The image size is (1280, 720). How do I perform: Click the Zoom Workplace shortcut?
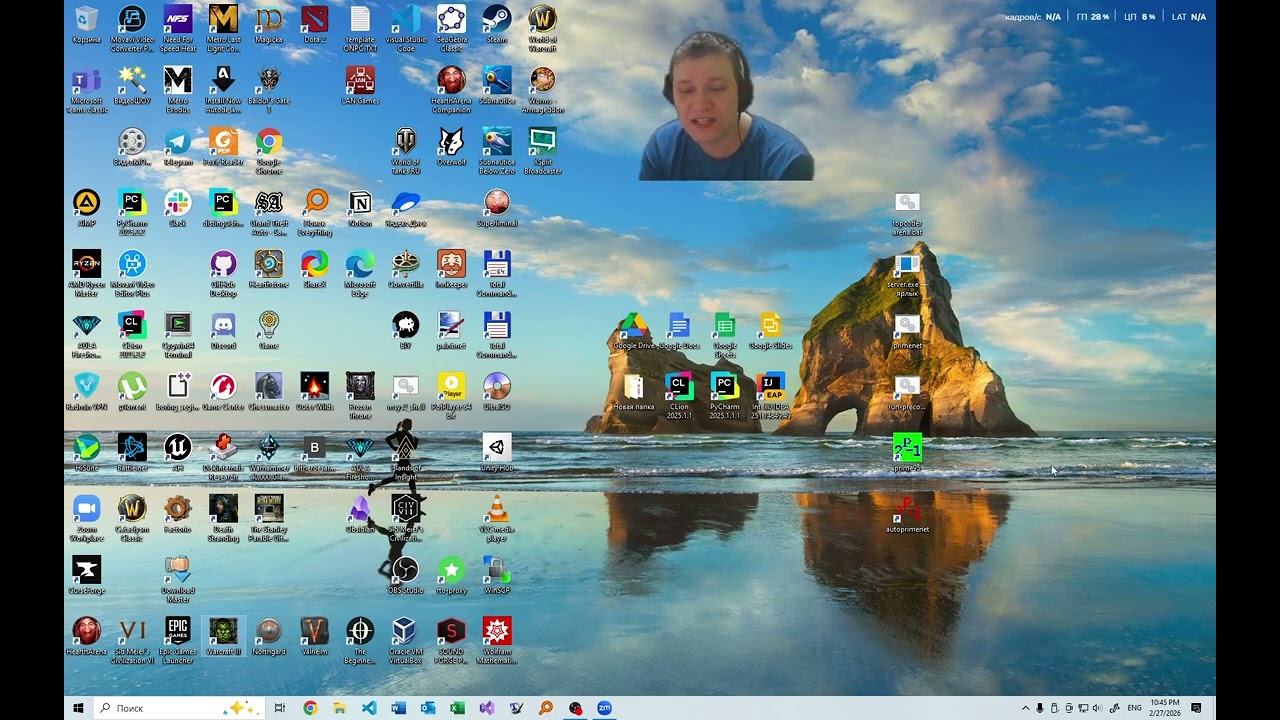(86, 518)
